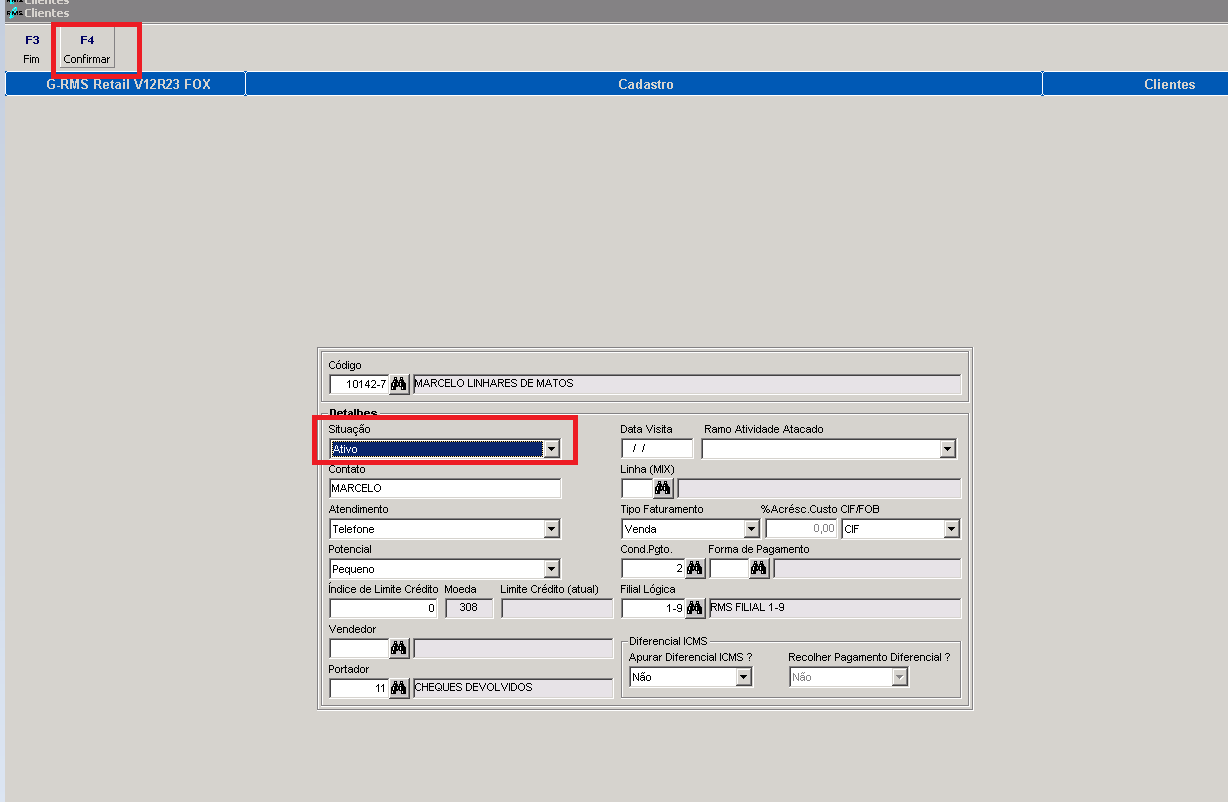The image size is (1228, 802).
Task: Open binoculars lookup for Forma de Pagamento
Action: click(x=759, y=568)
